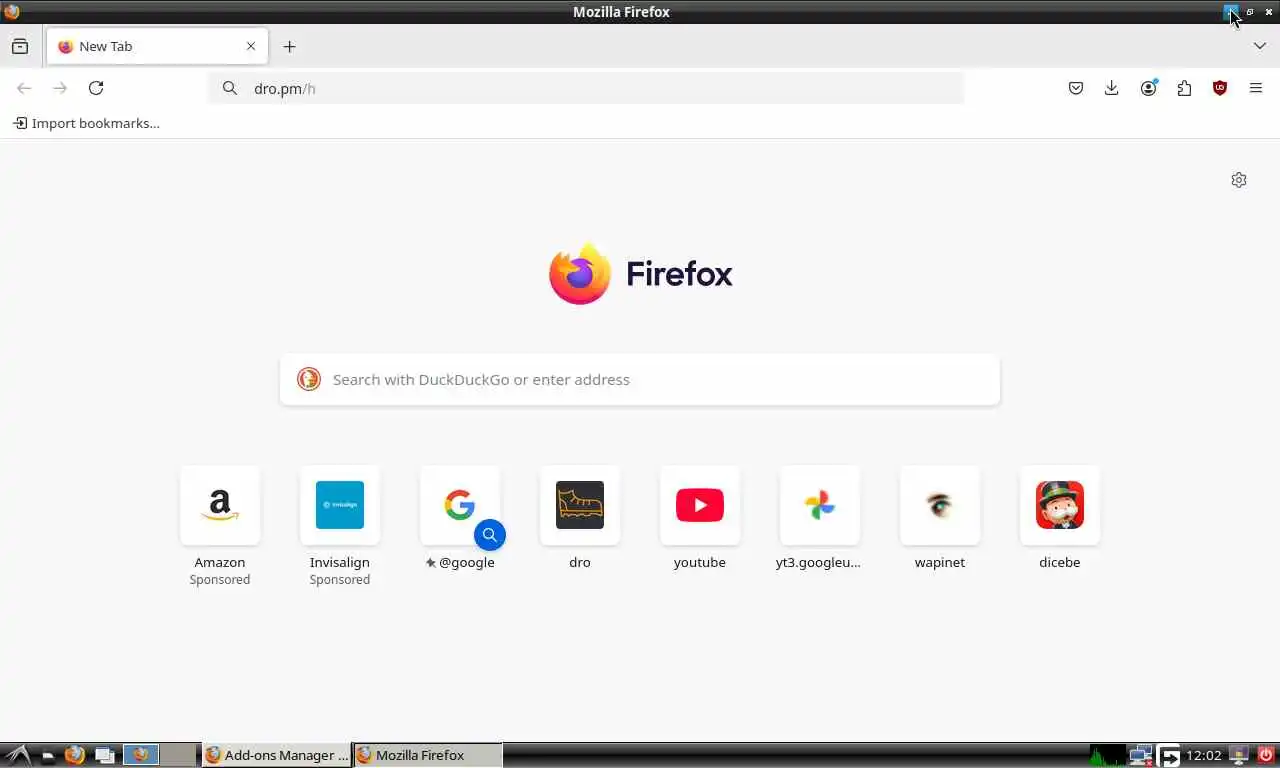Open the Downloads panel
The height and width of the screenshot is (768, 1280).
[1112, 88]
